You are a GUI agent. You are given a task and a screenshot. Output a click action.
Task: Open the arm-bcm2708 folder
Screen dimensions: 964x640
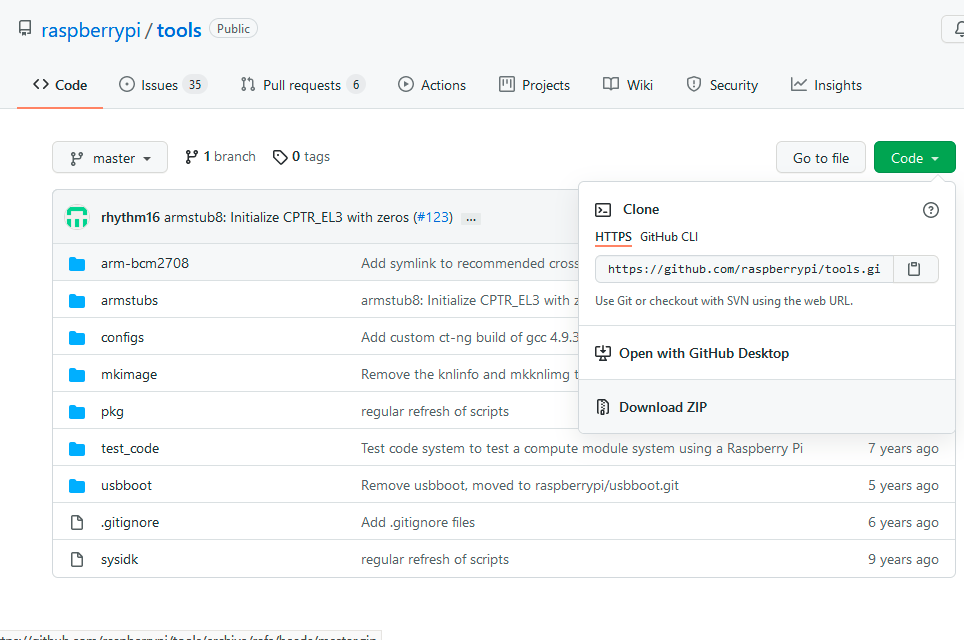tap(145, 263)
